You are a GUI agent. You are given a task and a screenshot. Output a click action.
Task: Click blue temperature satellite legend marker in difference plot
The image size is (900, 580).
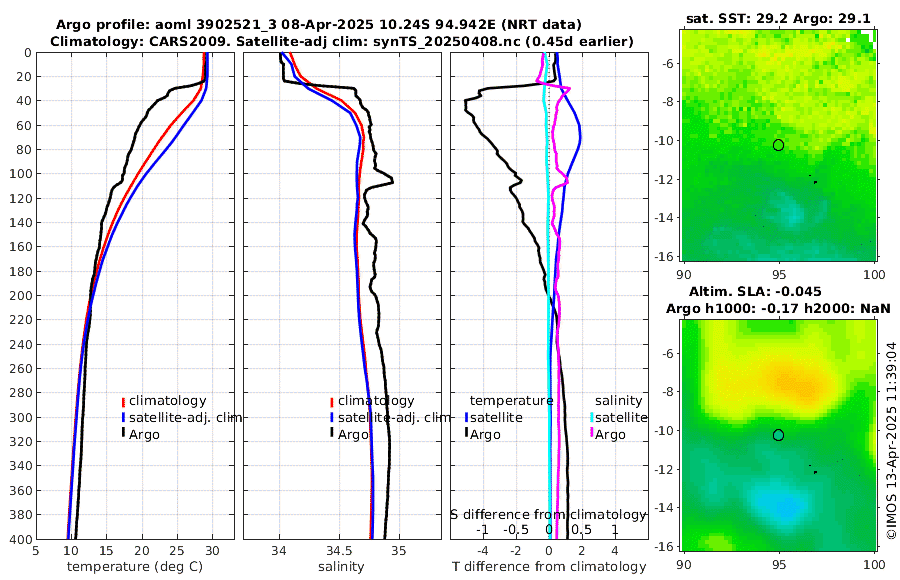(x=466, y=417)
